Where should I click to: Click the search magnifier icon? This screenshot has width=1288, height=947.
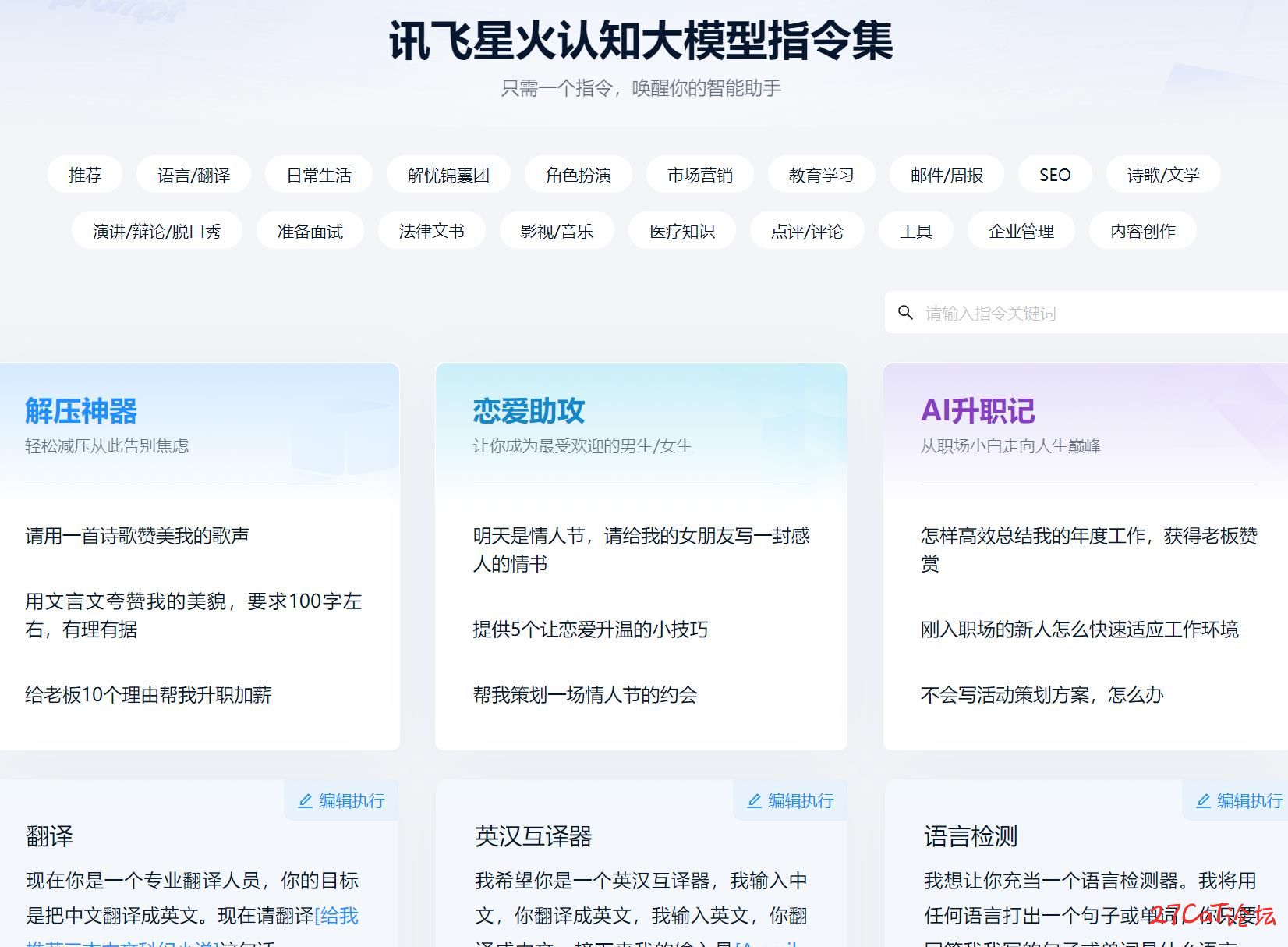(905, 313)
